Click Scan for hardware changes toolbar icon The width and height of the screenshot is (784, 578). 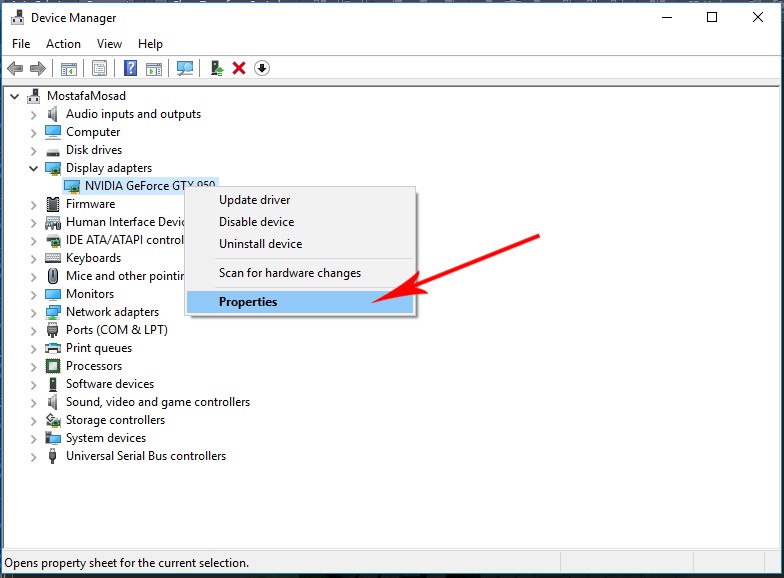(x=185, y=68)
